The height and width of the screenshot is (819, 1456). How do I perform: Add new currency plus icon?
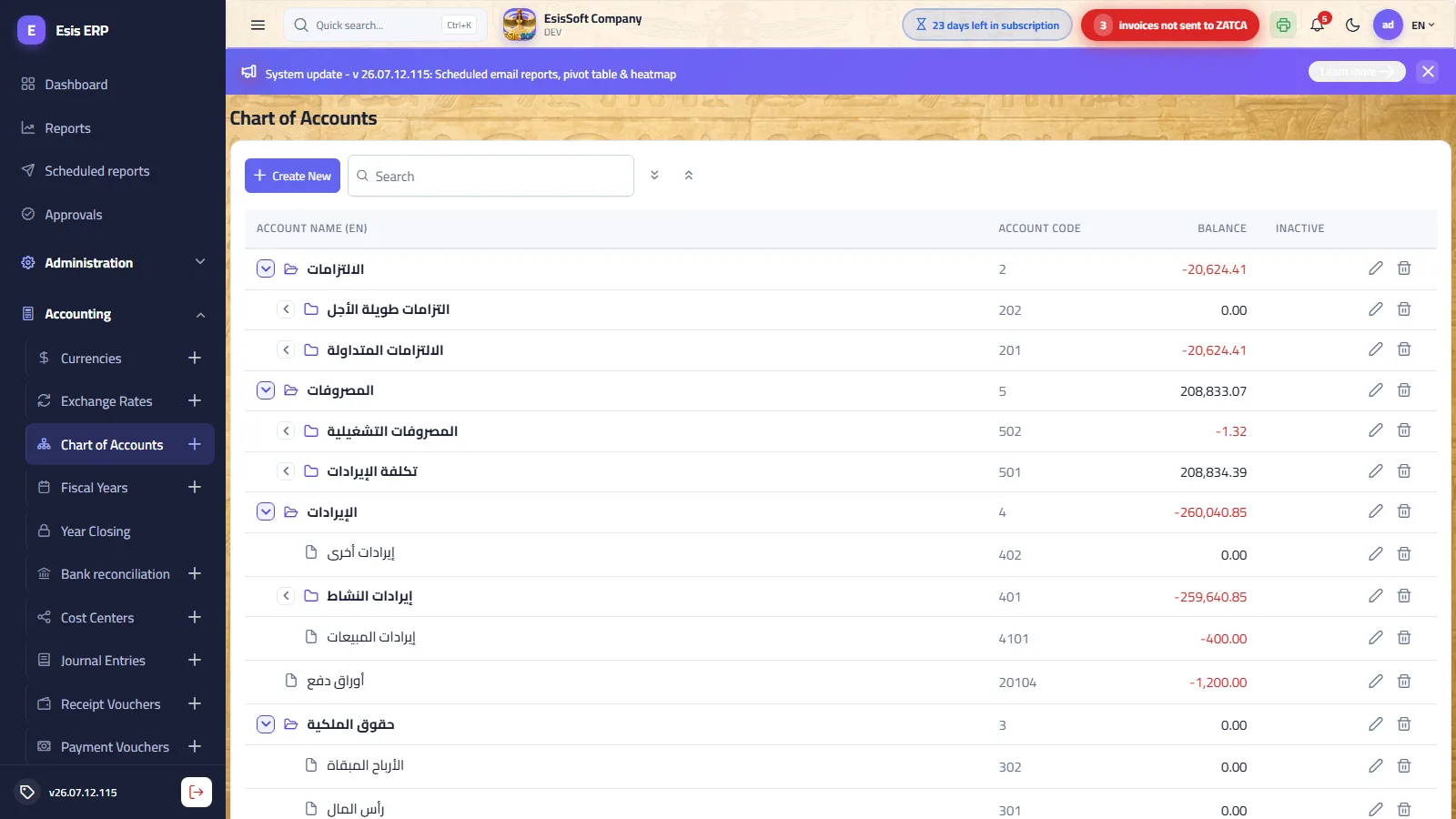point(195,358)
